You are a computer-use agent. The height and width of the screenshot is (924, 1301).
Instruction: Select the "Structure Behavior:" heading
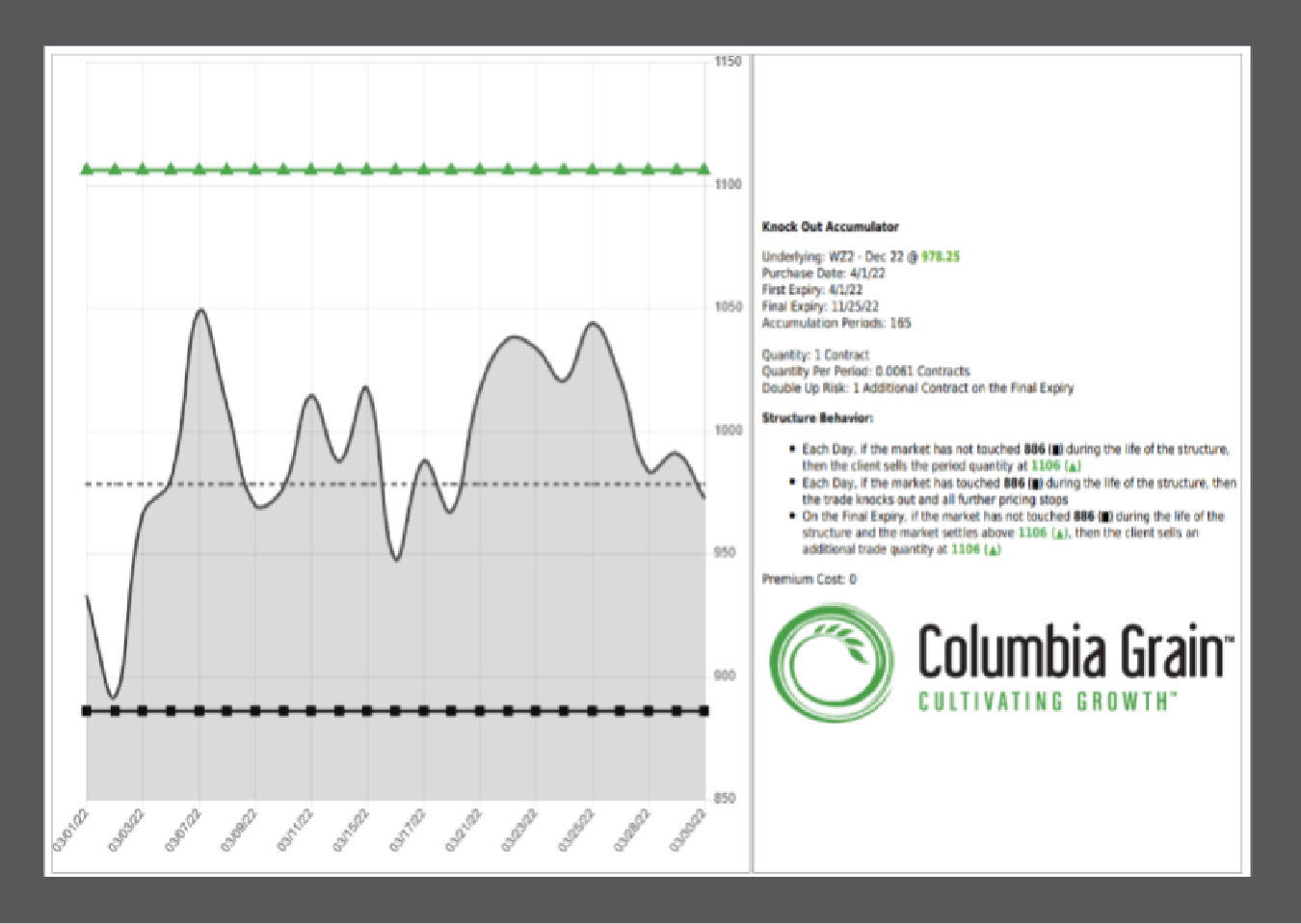817,418
